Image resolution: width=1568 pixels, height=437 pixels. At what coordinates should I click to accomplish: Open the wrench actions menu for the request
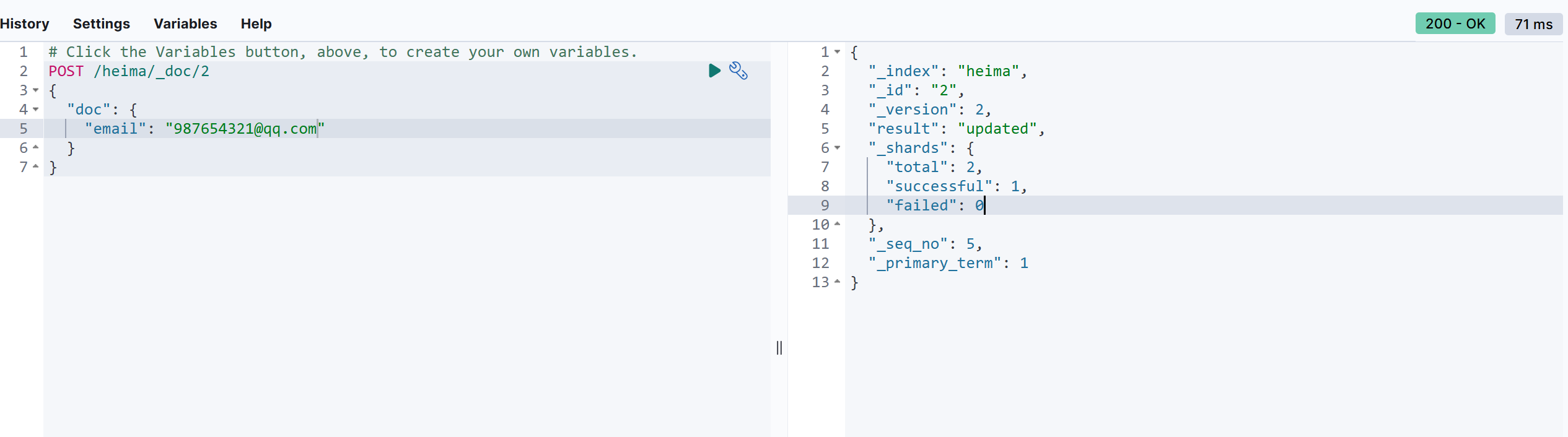pos(738,71)
